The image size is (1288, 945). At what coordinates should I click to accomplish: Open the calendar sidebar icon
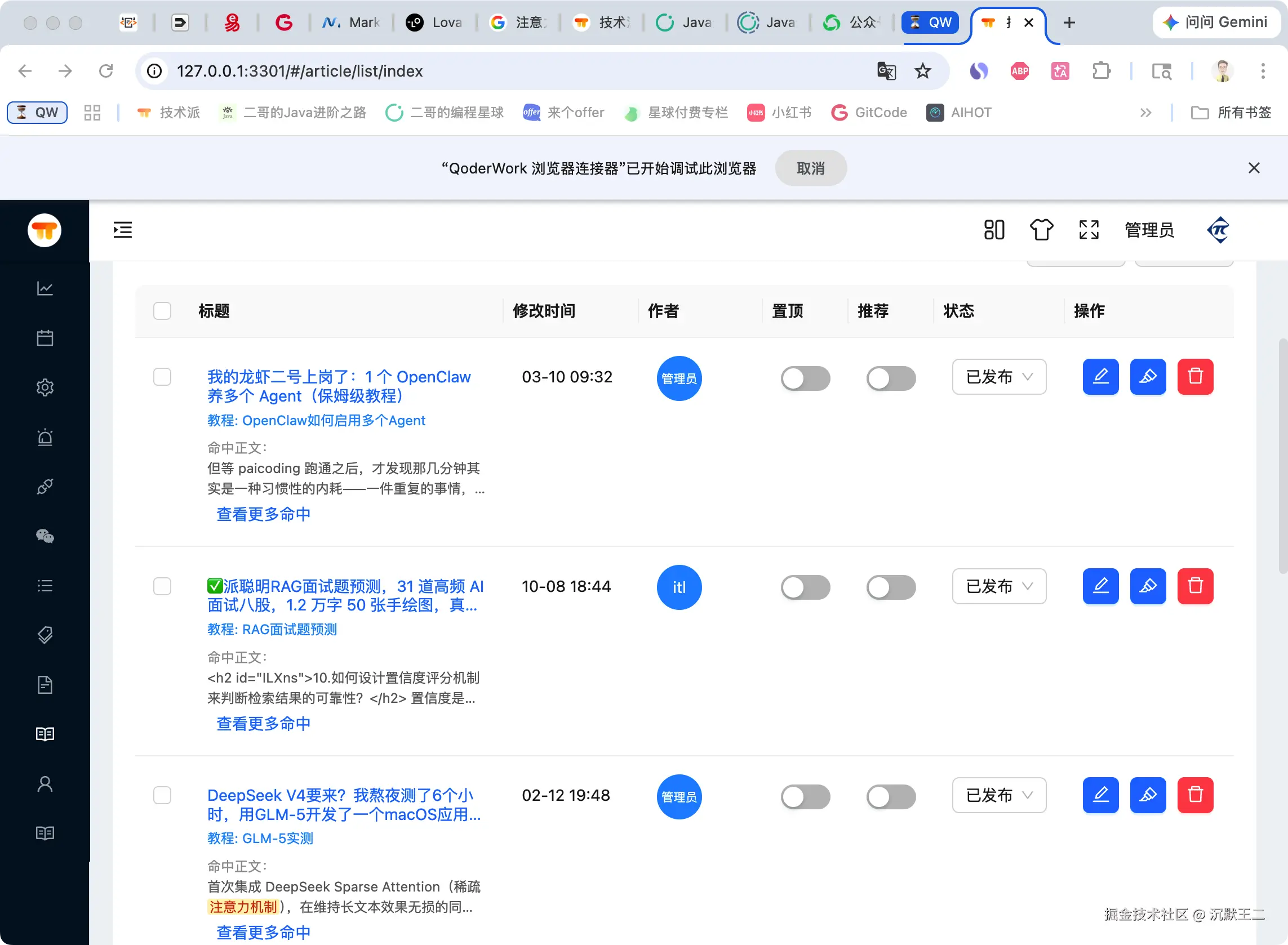tap(45, 337)
